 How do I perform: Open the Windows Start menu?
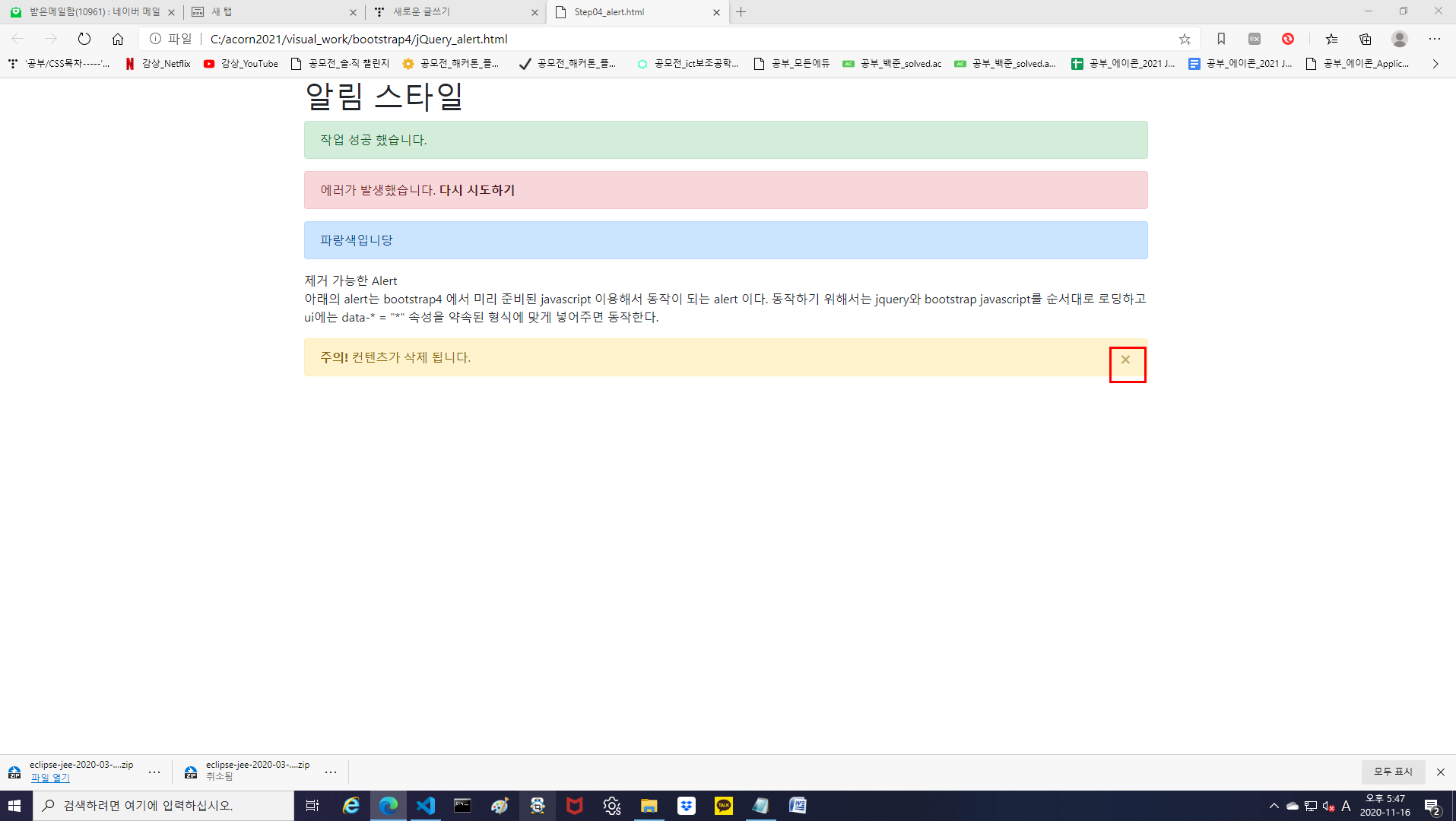15,806
